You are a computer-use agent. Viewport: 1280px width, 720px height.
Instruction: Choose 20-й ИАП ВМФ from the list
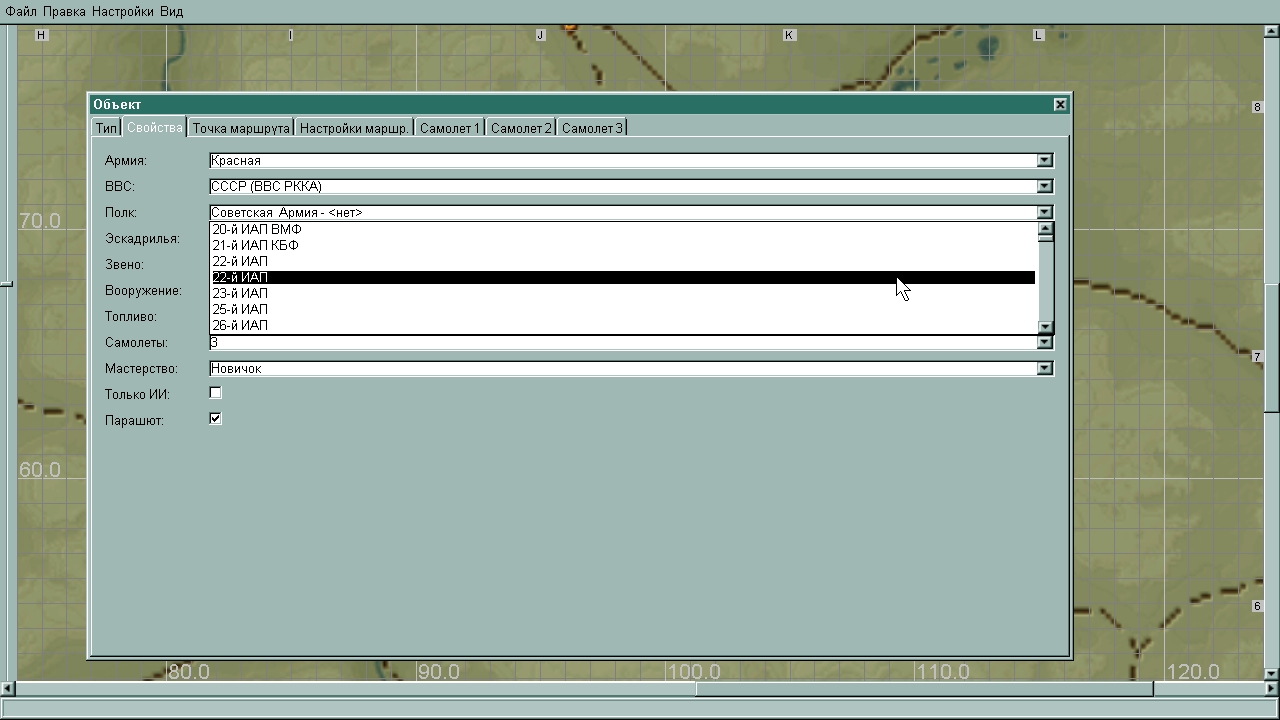click(624, 229)
